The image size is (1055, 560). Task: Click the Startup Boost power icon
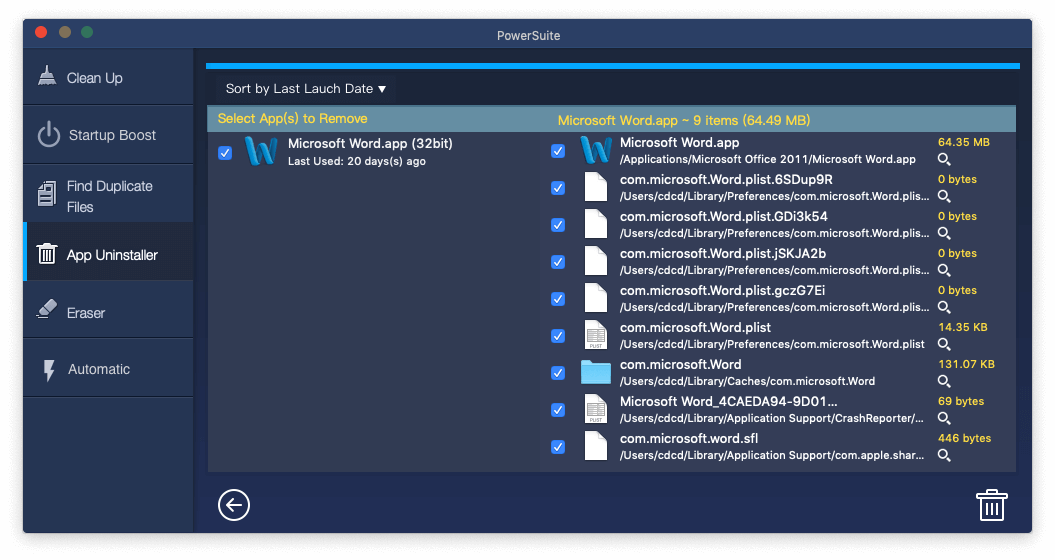48,135
